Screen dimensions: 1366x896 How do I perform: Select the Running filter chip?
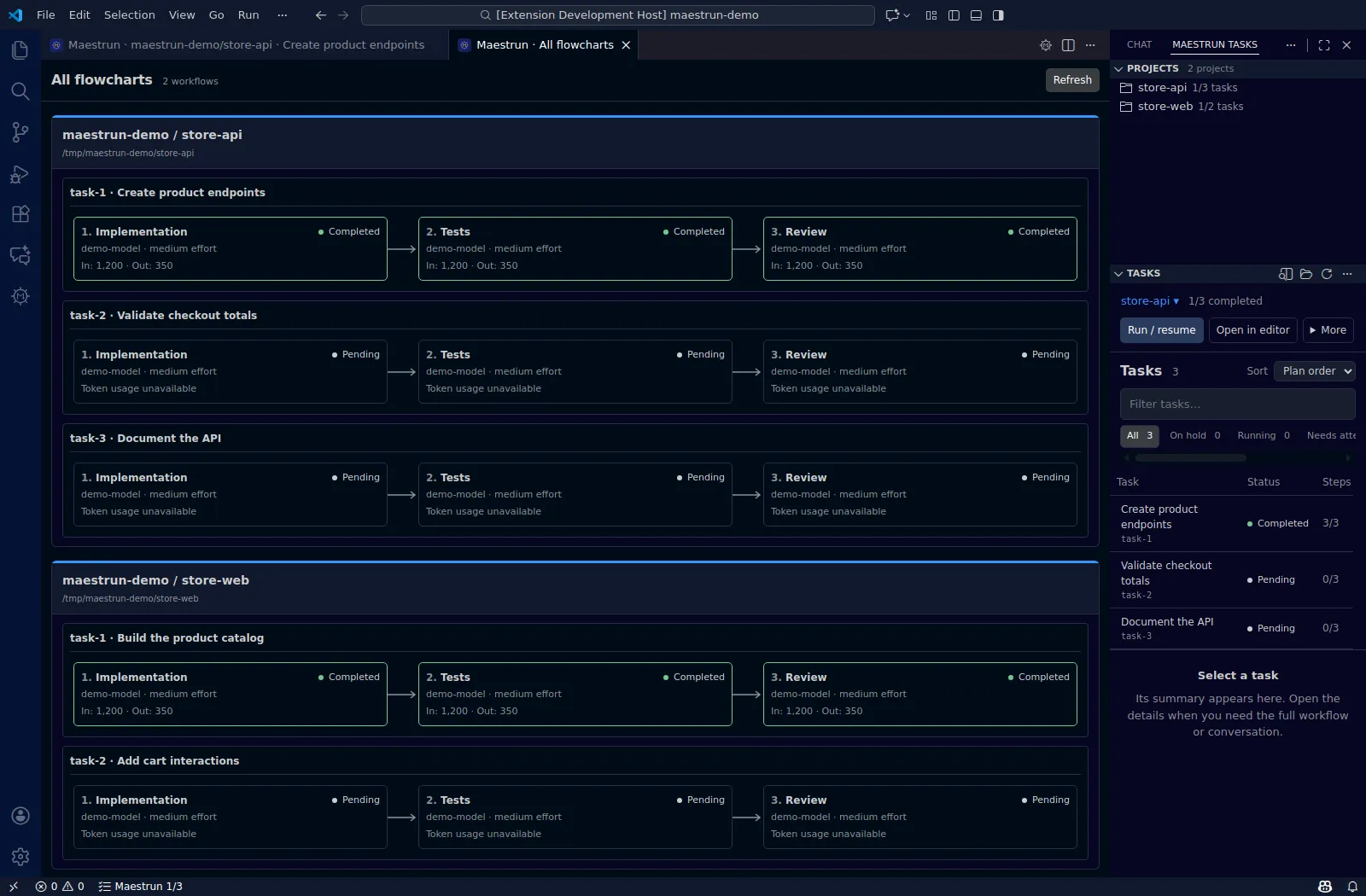tap(1264, 436)
